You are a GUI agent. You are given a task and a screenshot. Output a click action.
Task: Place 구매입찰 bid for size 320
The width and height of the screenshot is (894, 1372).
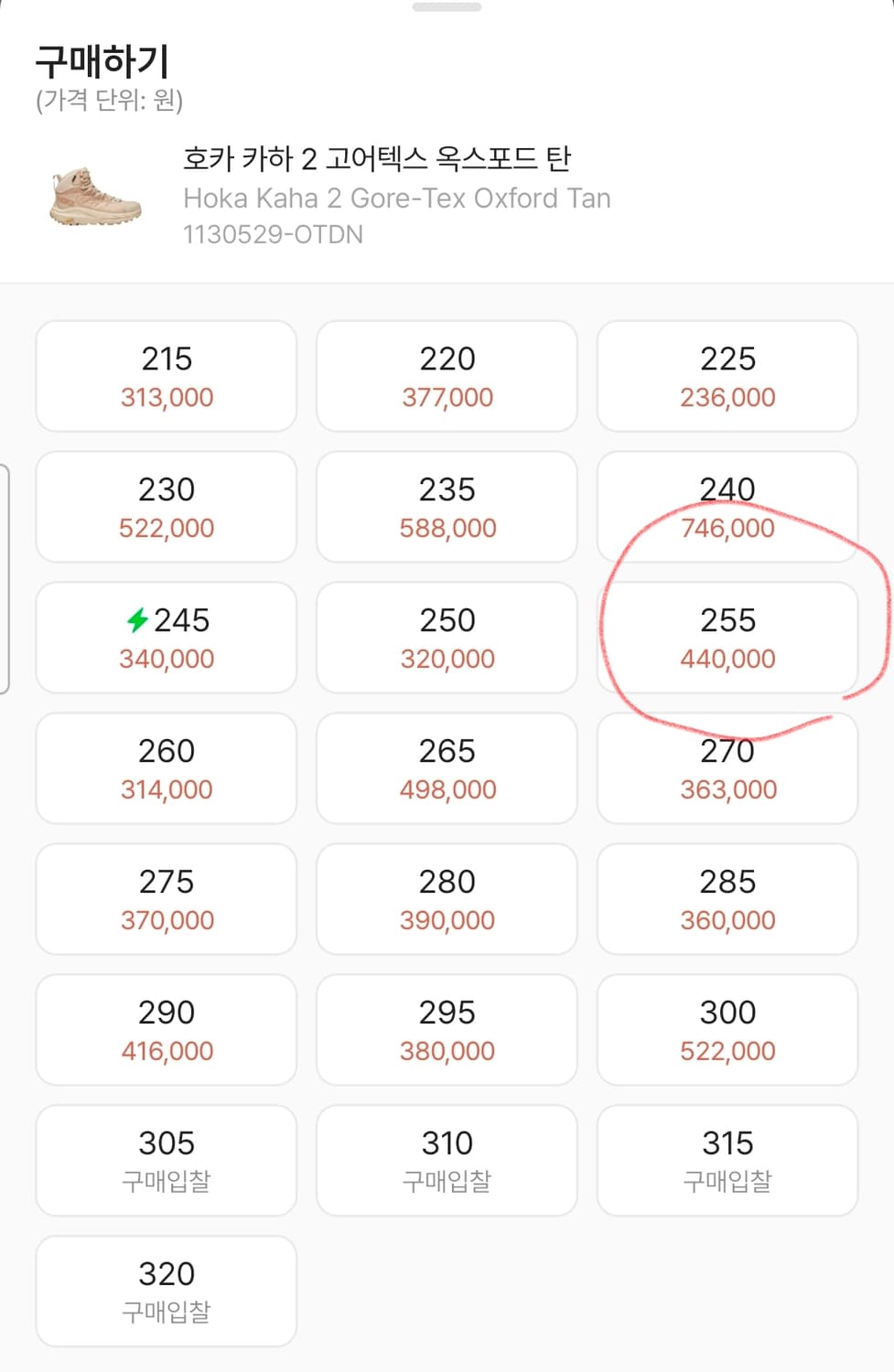pyautogui.click(x=167, y=1292)
